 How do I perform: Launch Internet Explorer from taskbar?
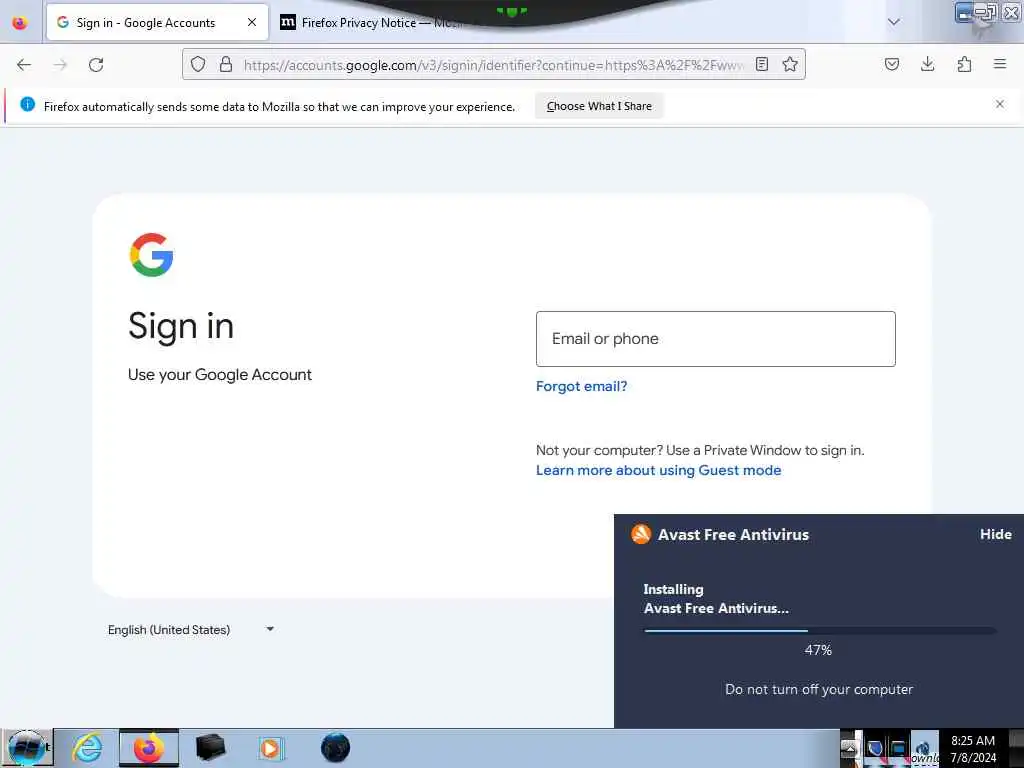click(87, 748)
